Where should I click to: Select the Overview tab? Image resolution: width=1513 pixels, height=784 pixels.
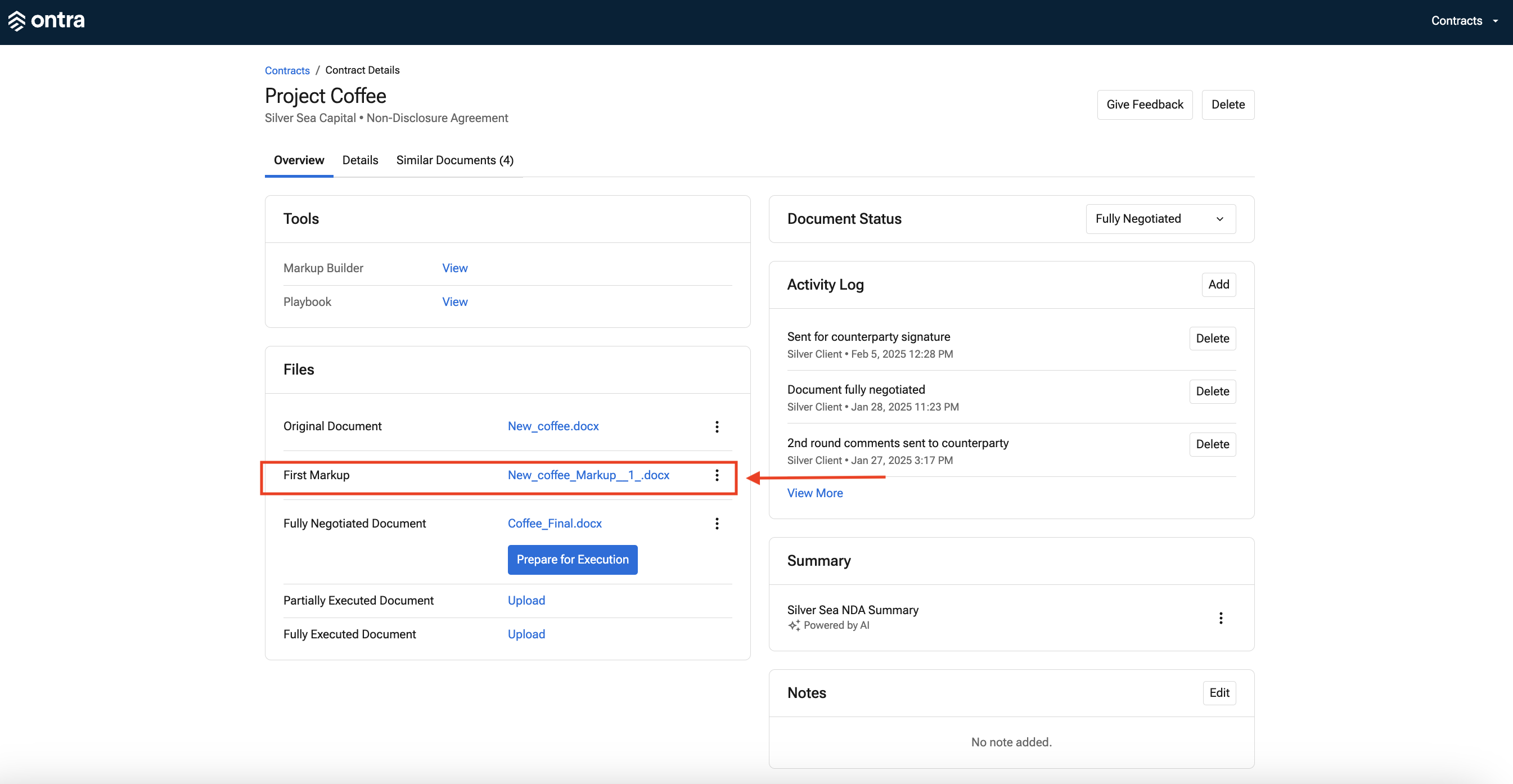[299, 160]
